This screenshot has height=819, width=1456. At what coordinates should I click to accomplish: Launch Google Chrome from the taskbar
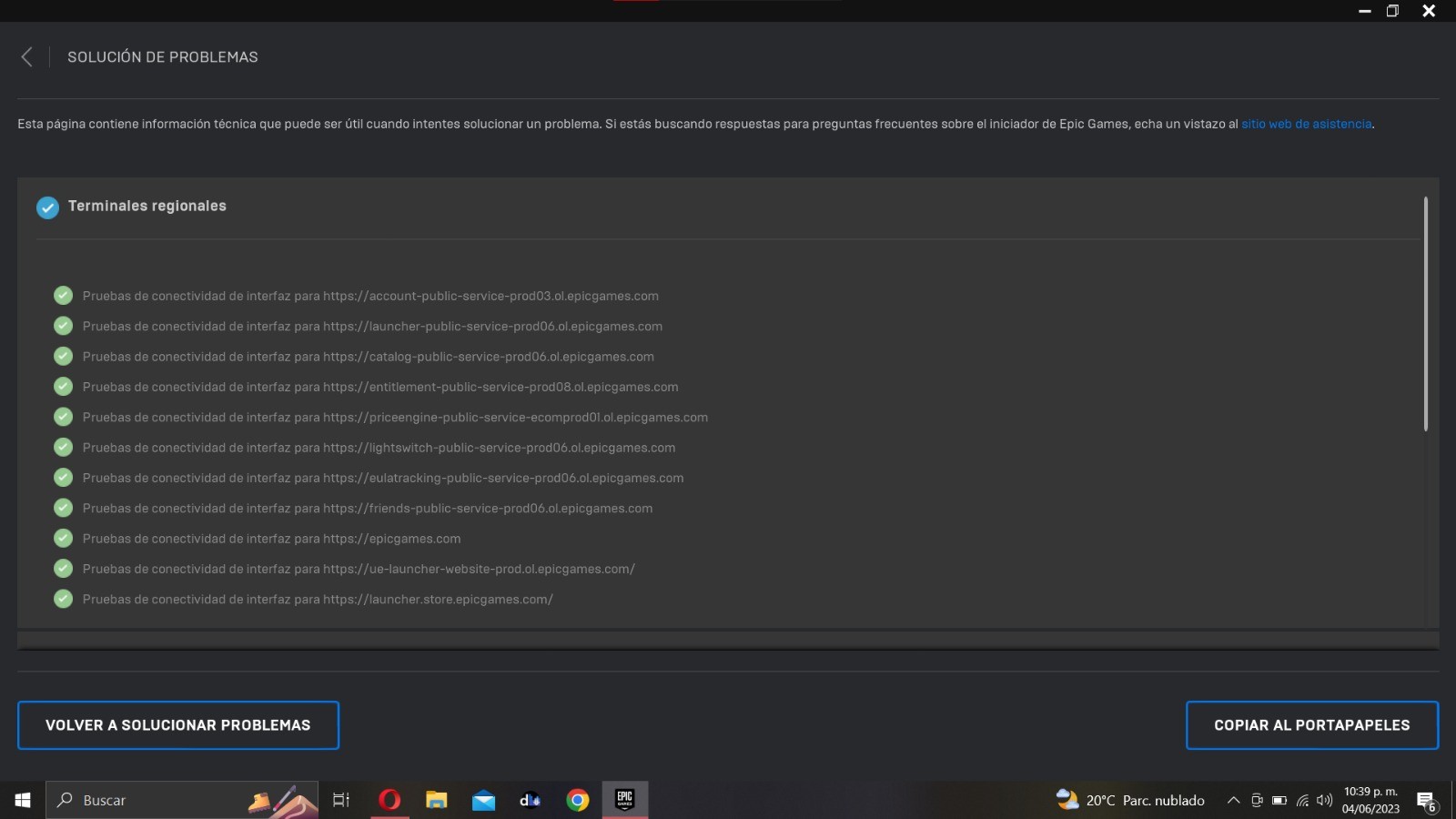(x=578, y=800)
